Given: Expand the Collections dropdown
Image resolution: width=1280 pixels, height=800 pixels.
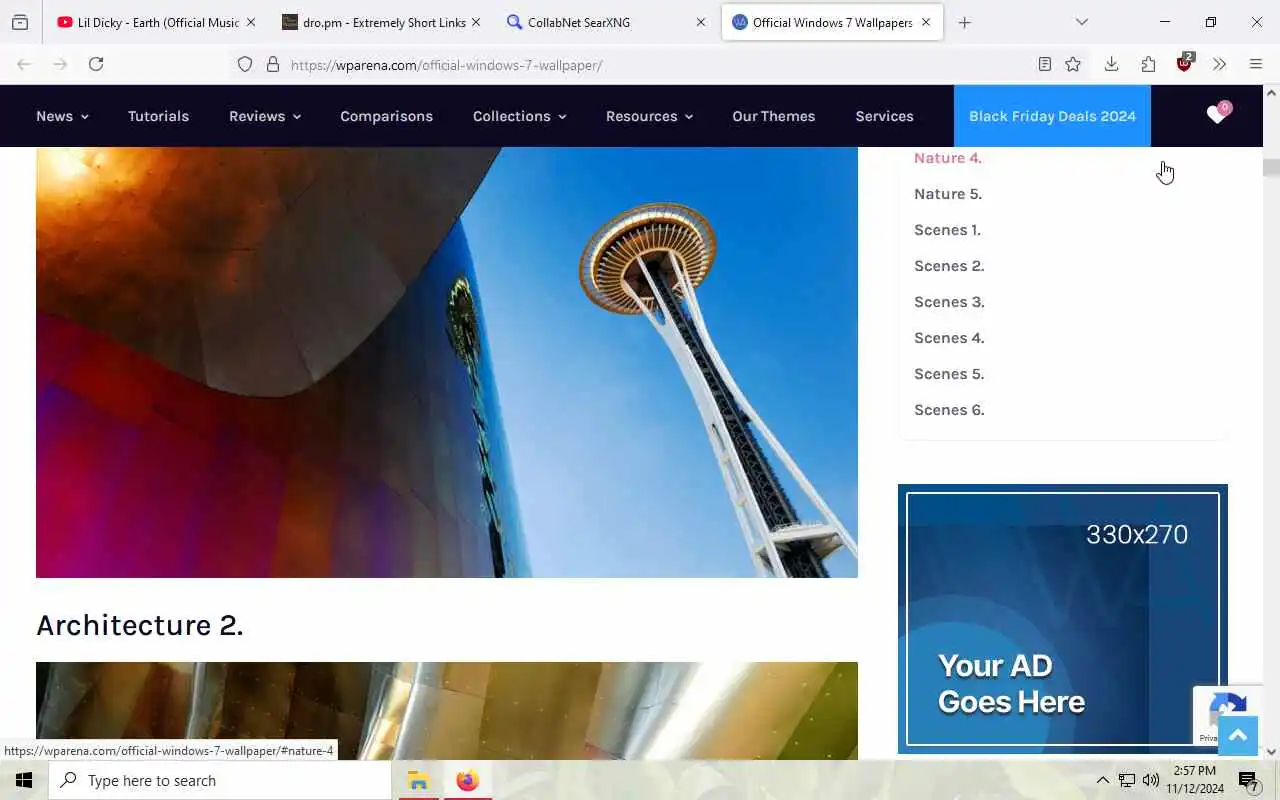Looking at the screenshot, I should click(x=519, y=116).
